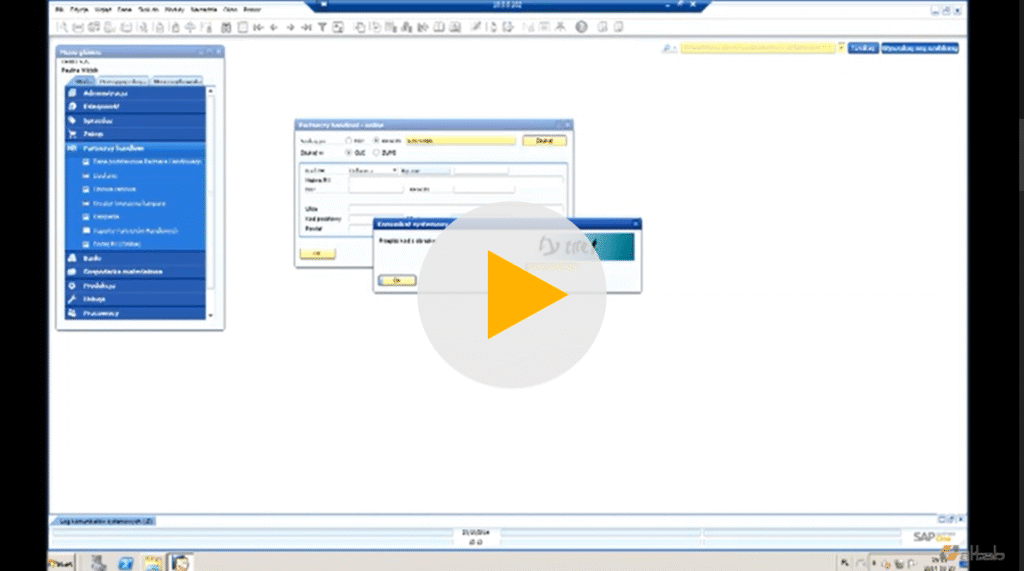Go to the last data record
Screen dimensions: 1024x571
coord(306,27)
